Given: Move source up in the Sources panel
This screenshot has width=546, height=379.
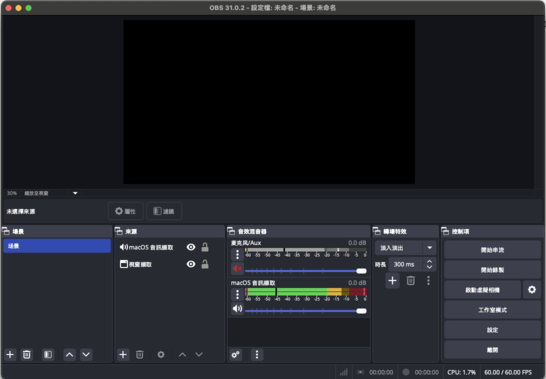Looking at the screenshot, I should 182,355.
